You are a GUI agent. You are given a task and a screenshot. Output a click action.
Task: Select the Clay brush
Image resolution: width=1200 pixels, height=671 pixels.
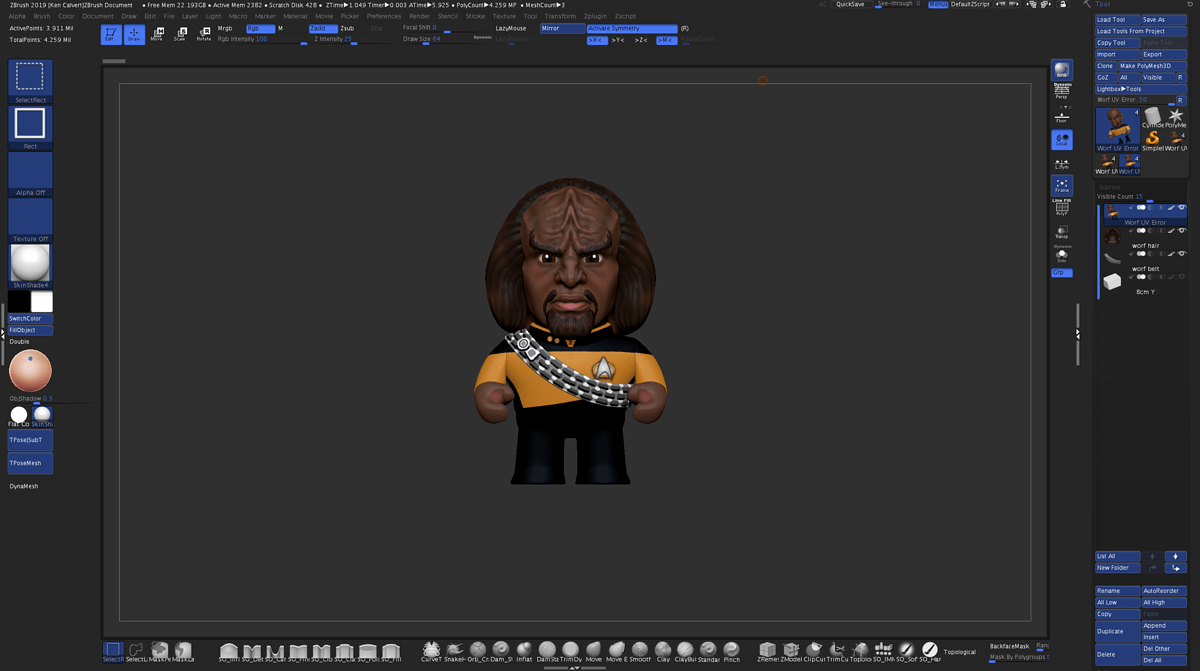(663, 652)
